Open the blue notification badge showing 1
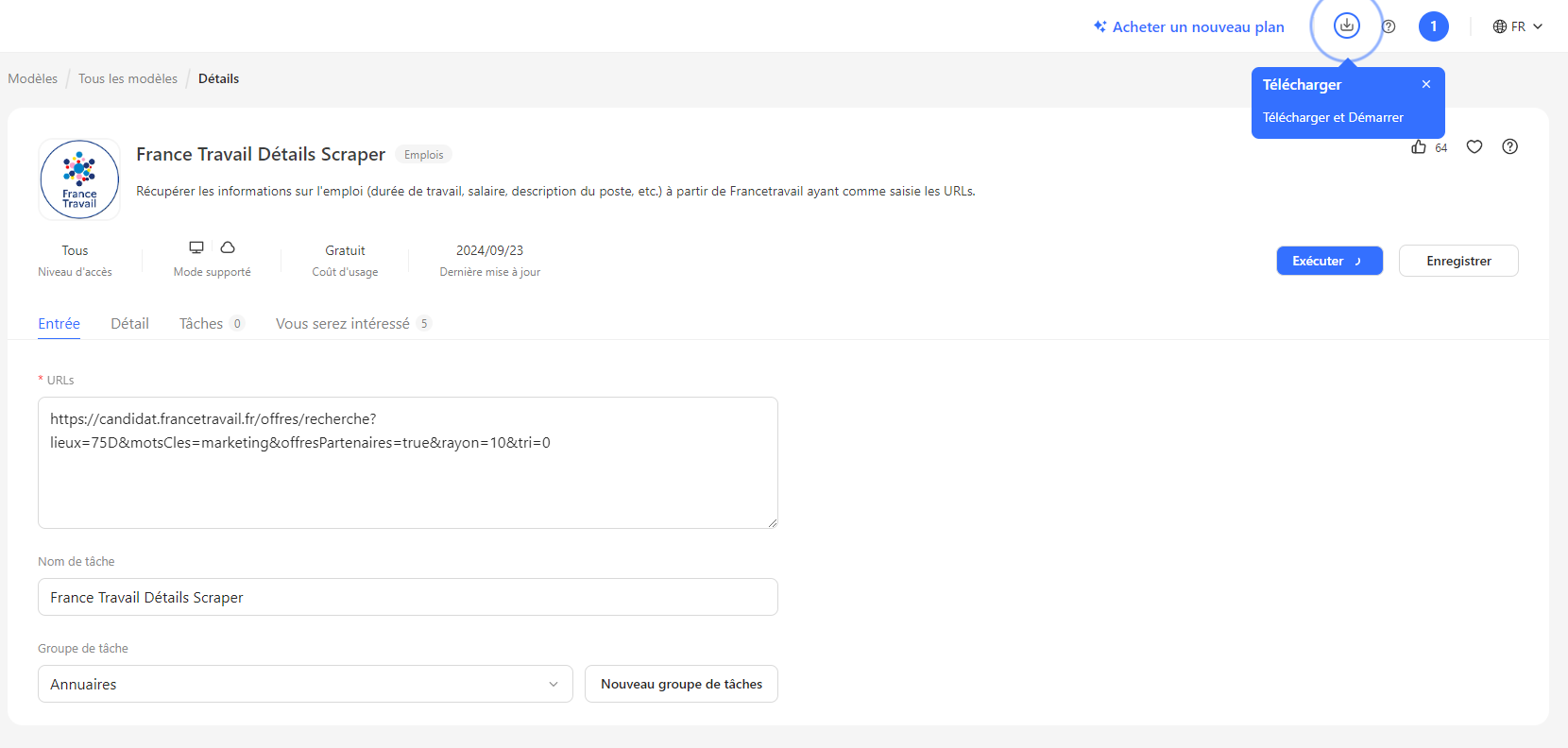The width and height of the screenshot is (1568, 748). [x=1433, y=26]
